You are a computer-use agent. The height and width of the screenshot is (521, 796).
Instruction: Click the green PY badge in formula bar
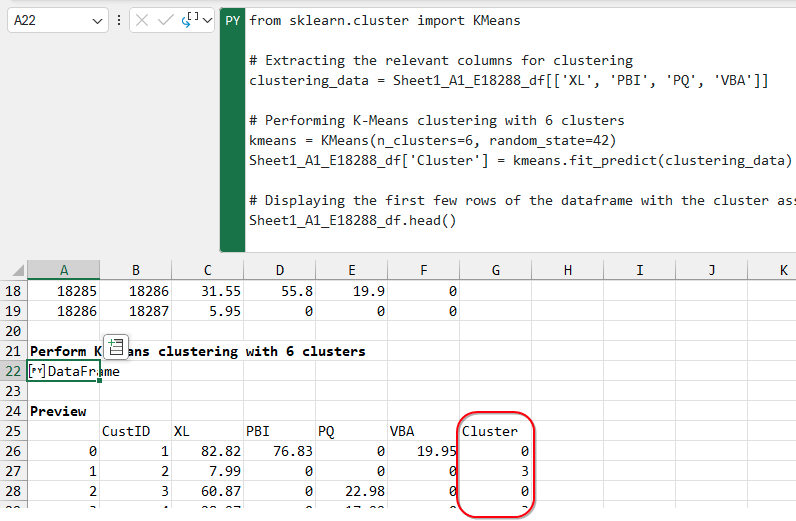coord(232,20)
